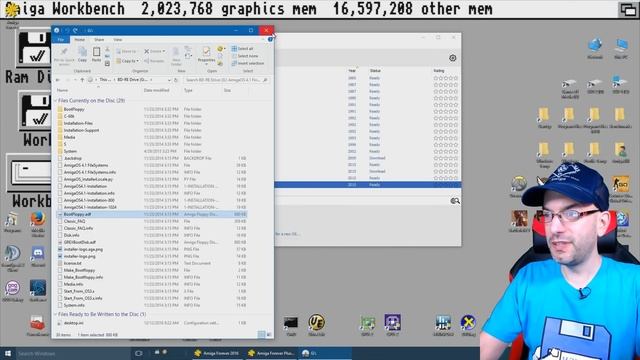Switch to details view icon in status bar
Image resolution: width=640 pixels, height=360 pixels.
(262, 335)
